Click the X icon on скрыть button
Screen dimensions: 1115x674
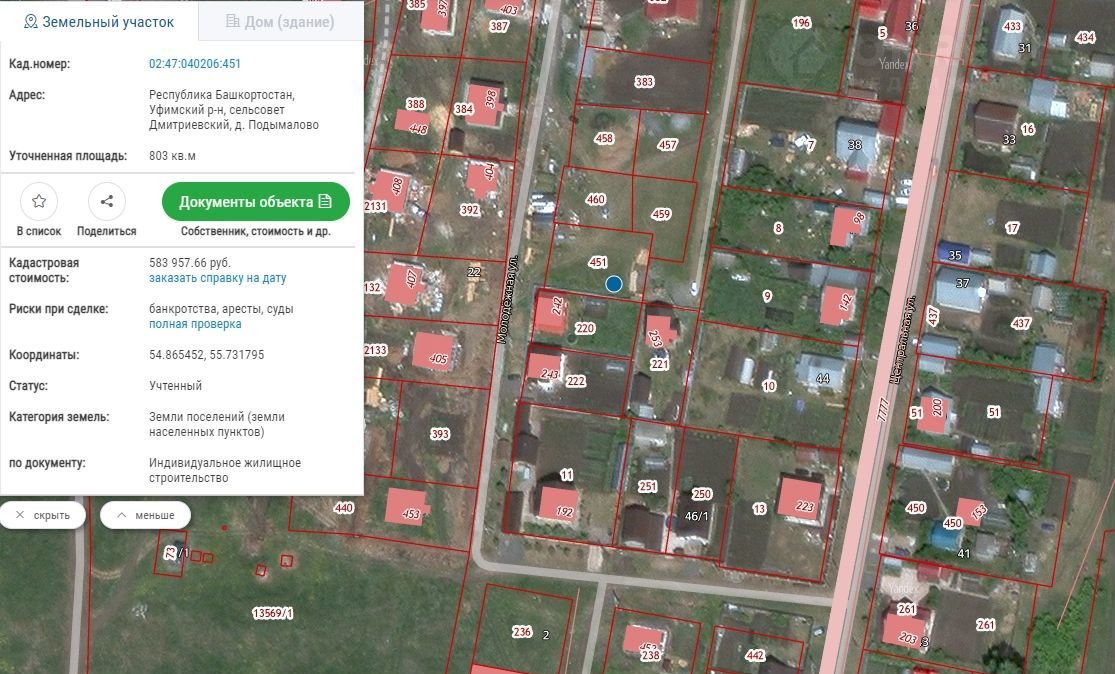[x=20, y=515]
